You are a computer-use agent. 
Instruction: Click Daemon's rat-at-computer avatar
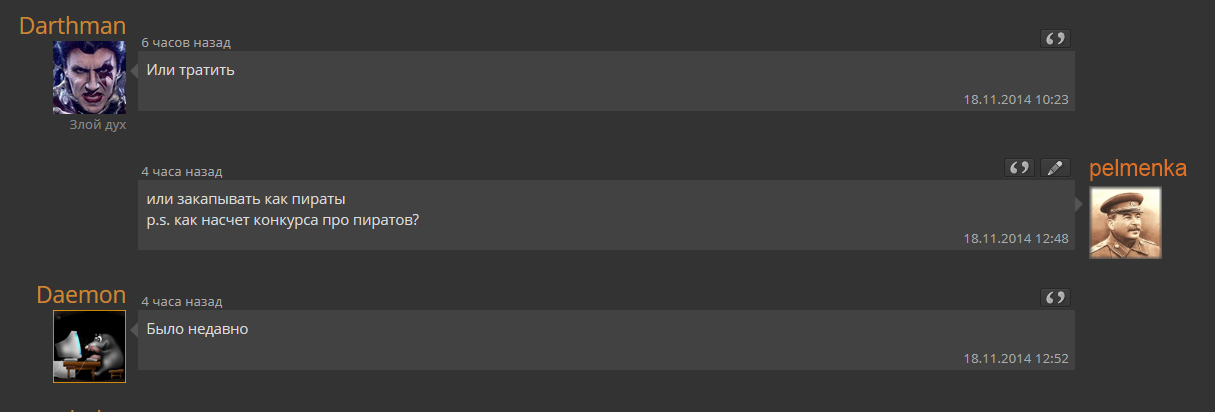(x=89, y=346)
